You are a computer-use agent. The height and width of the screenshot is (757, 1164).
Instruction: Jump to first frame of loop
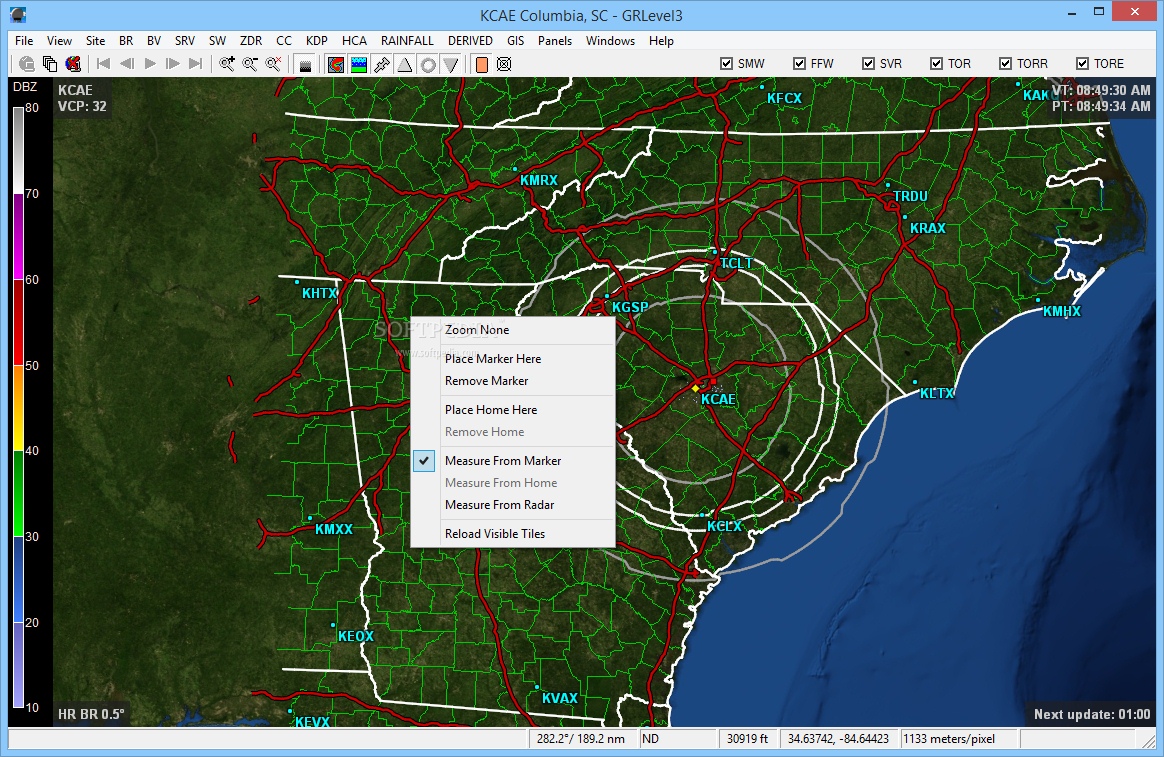click(104, 64)
